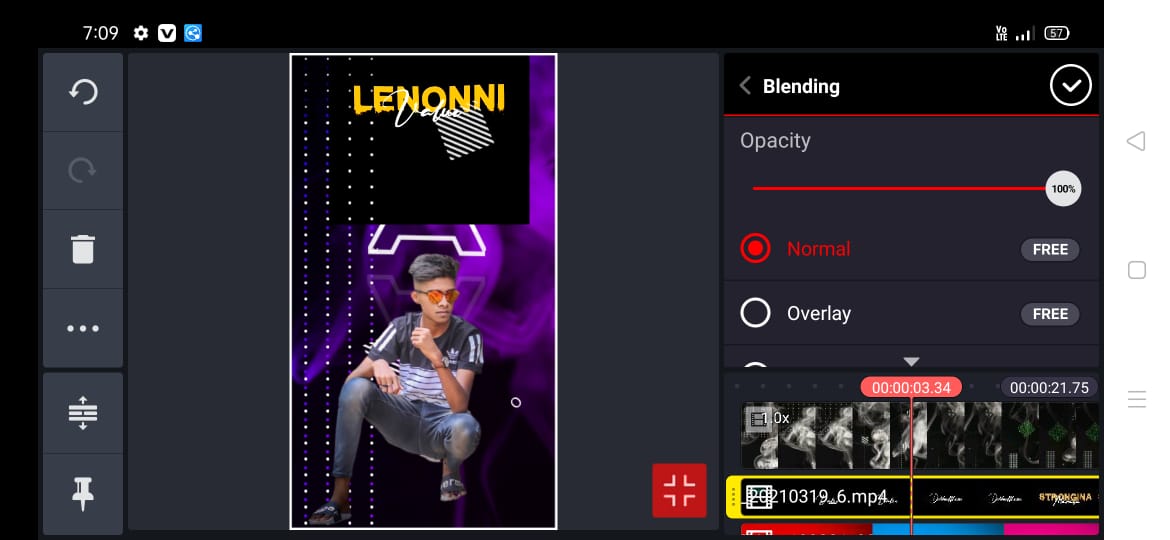Image resolution: width=1170 pixels, height=540 pixels.
Task: Open the 1.0x speed clip on main track
Action: pos(769,418)
